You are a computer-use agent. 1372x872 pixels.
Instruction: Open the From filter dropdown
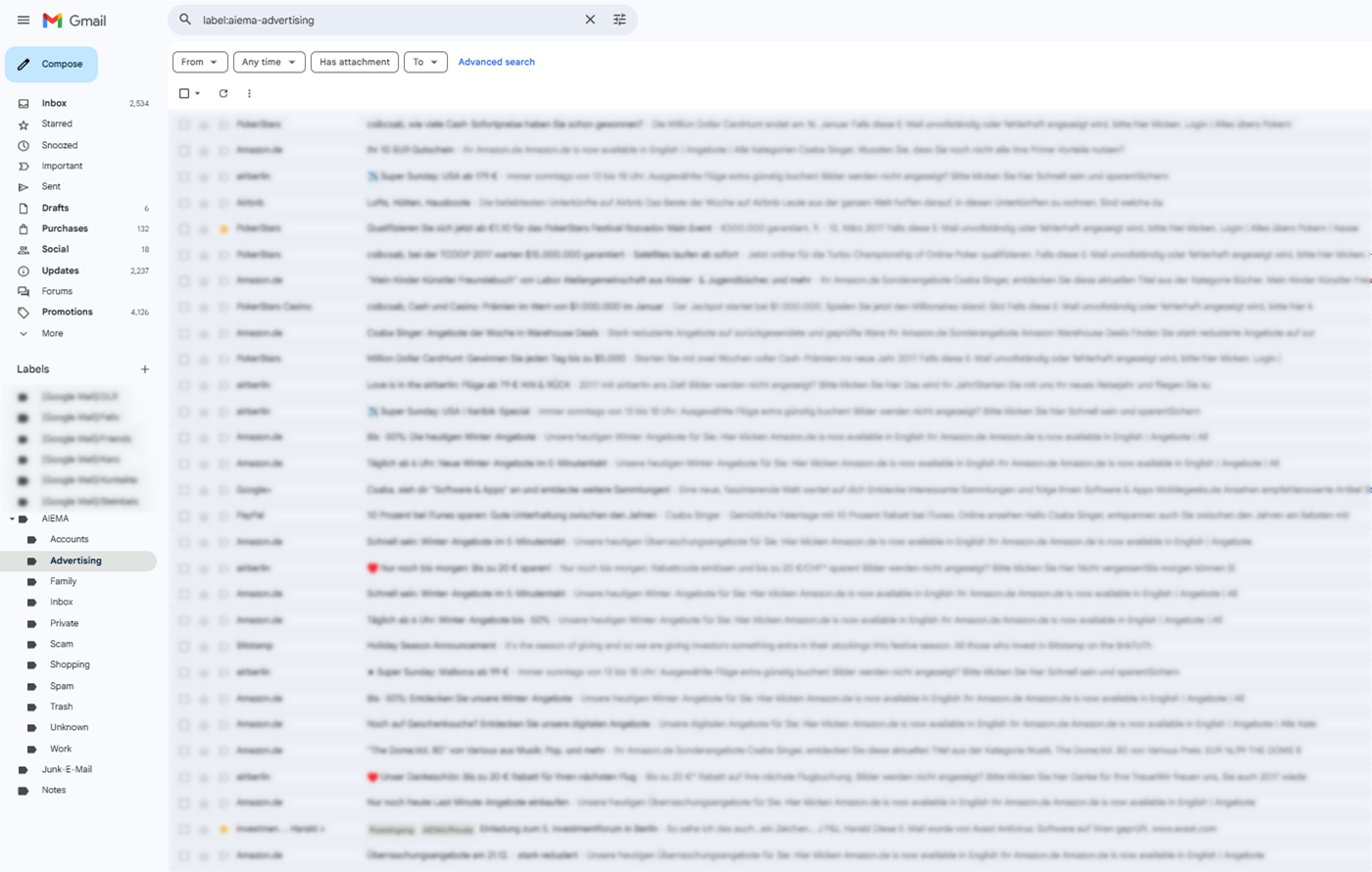pos(200,62)
